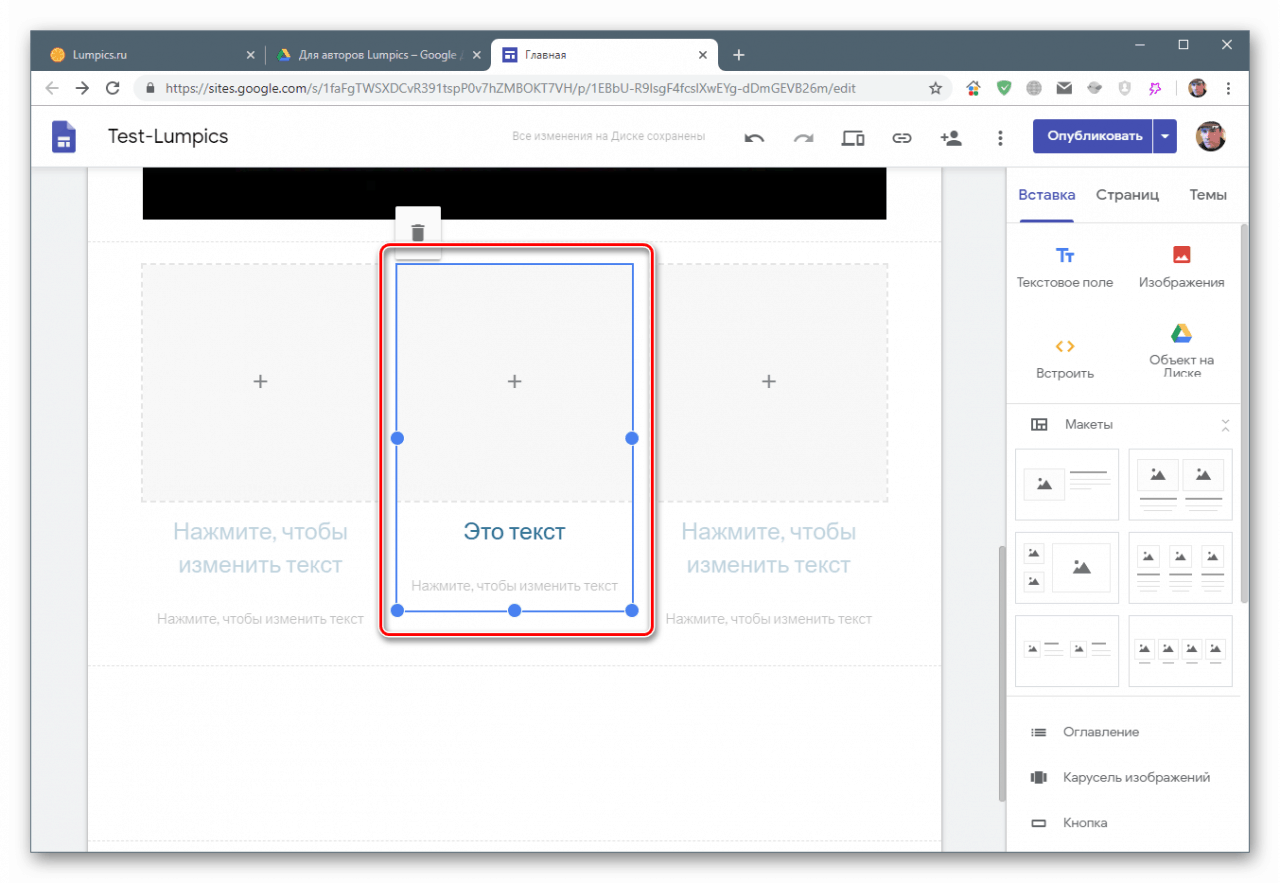Add content via right column plus
The image size is (1280, 883).
(768, 381)
